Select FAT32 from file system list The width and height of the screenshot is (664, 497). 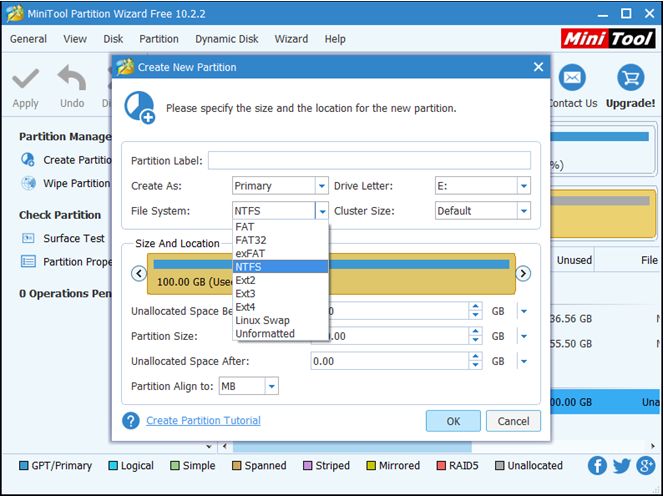coord(280,240)
